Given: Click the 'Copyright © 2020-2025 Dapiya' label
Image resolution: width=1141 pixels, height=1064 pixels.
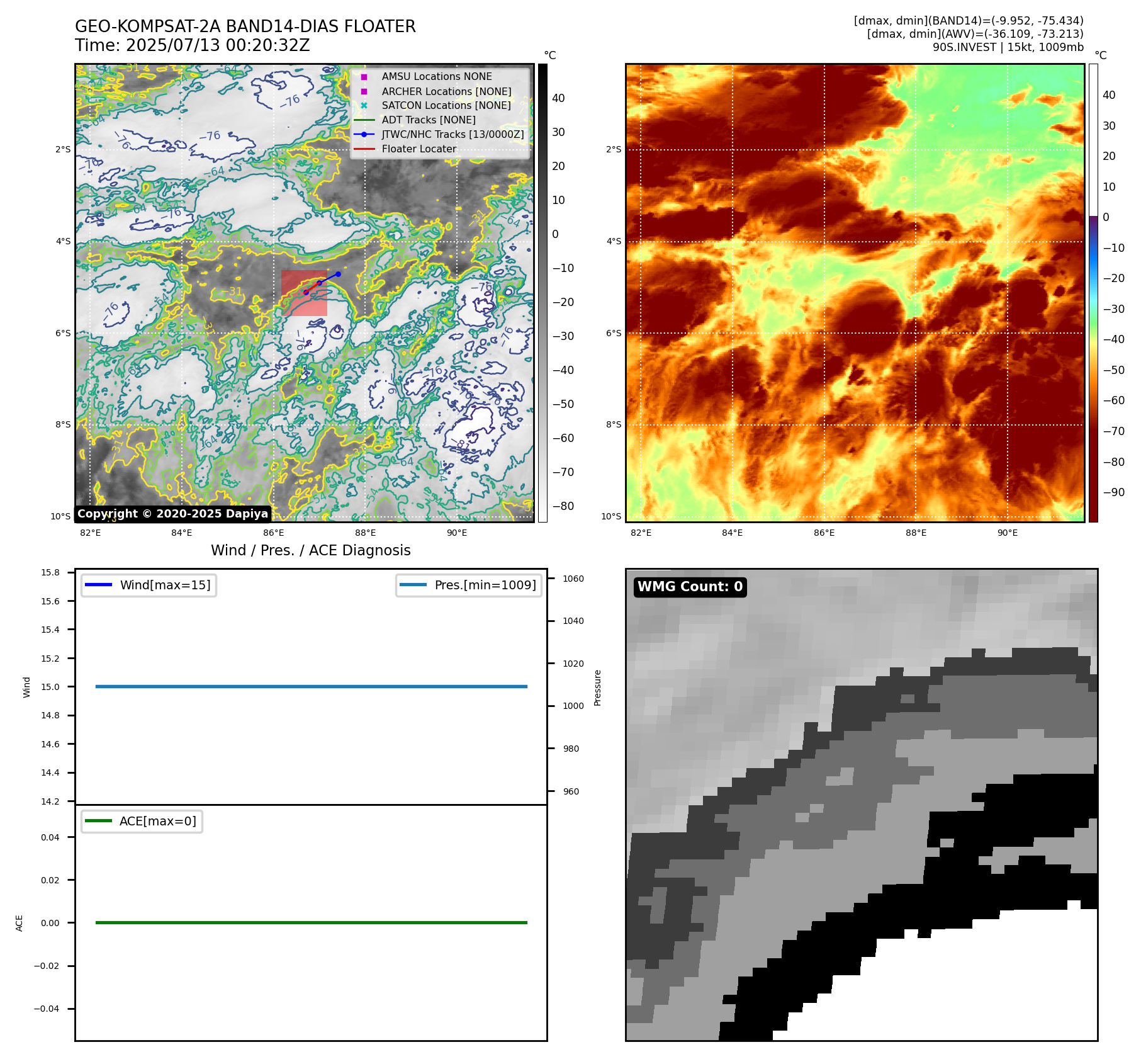Looking at the screenshot, I should (173, 514).
